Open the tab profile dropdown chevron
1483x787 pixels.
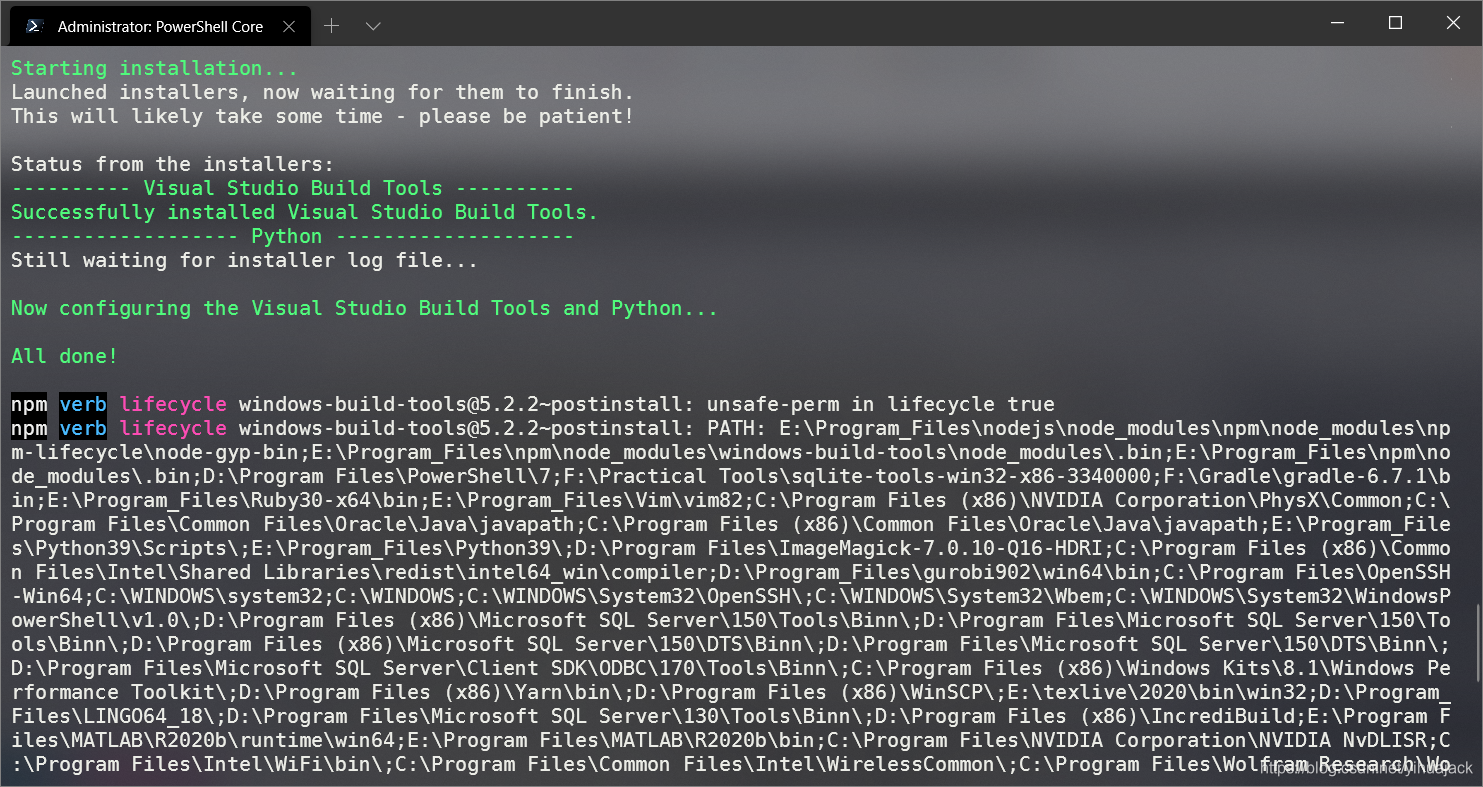[372, 27]
